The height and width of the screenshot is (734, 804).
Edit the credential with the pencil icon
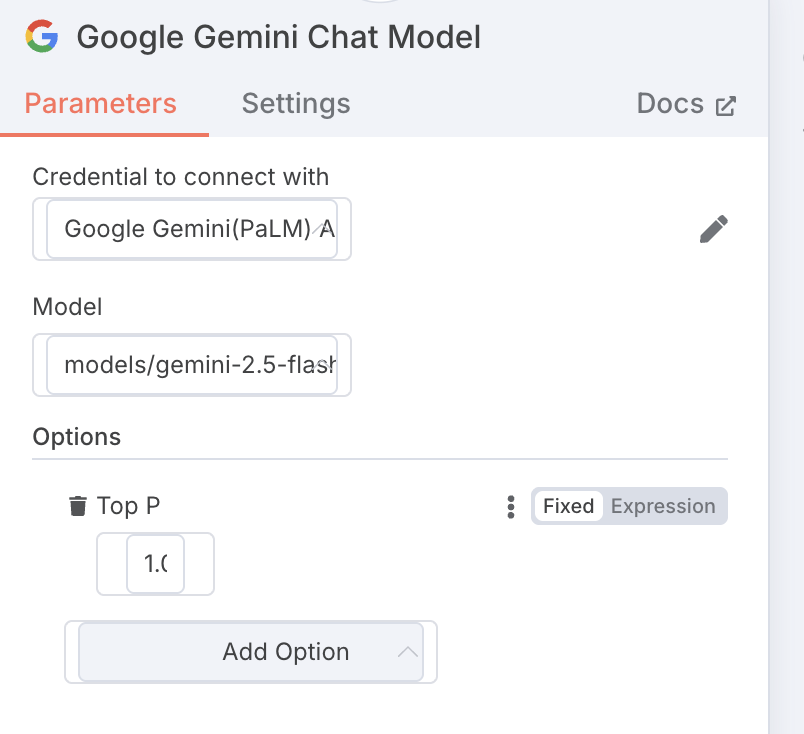coord(713,229)
